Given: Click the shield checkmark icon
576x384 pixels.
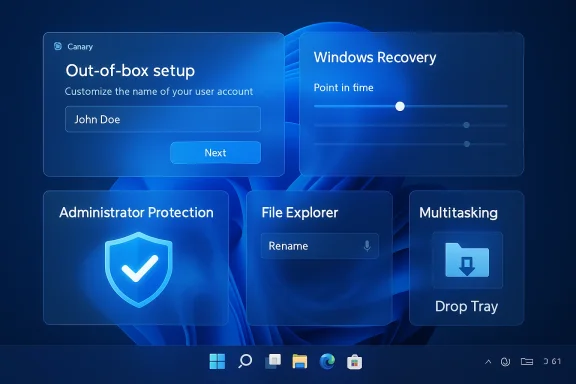Looking at the screenshot, I should point(138,270).
